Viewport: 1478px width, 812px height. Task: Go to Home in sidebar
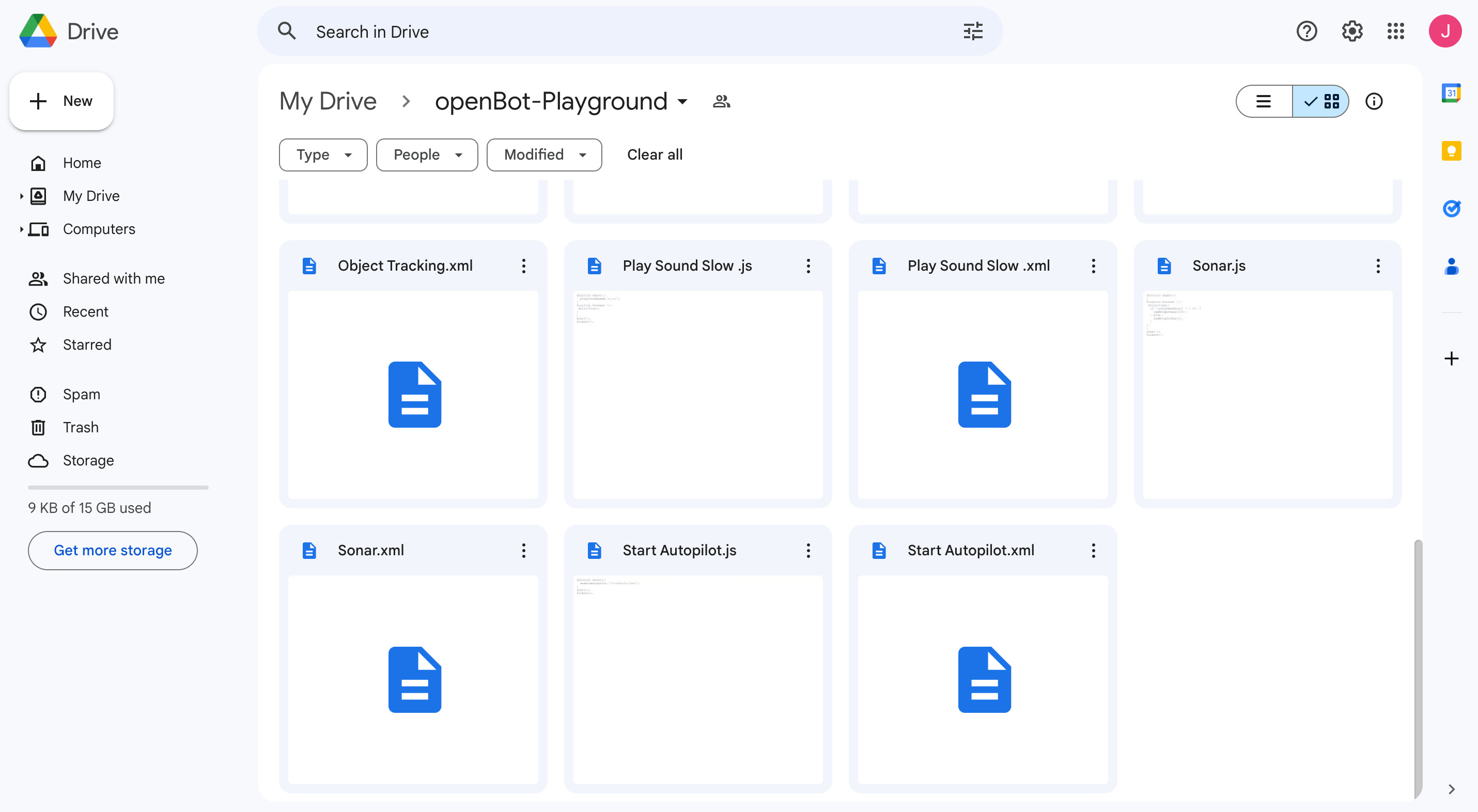82,163
